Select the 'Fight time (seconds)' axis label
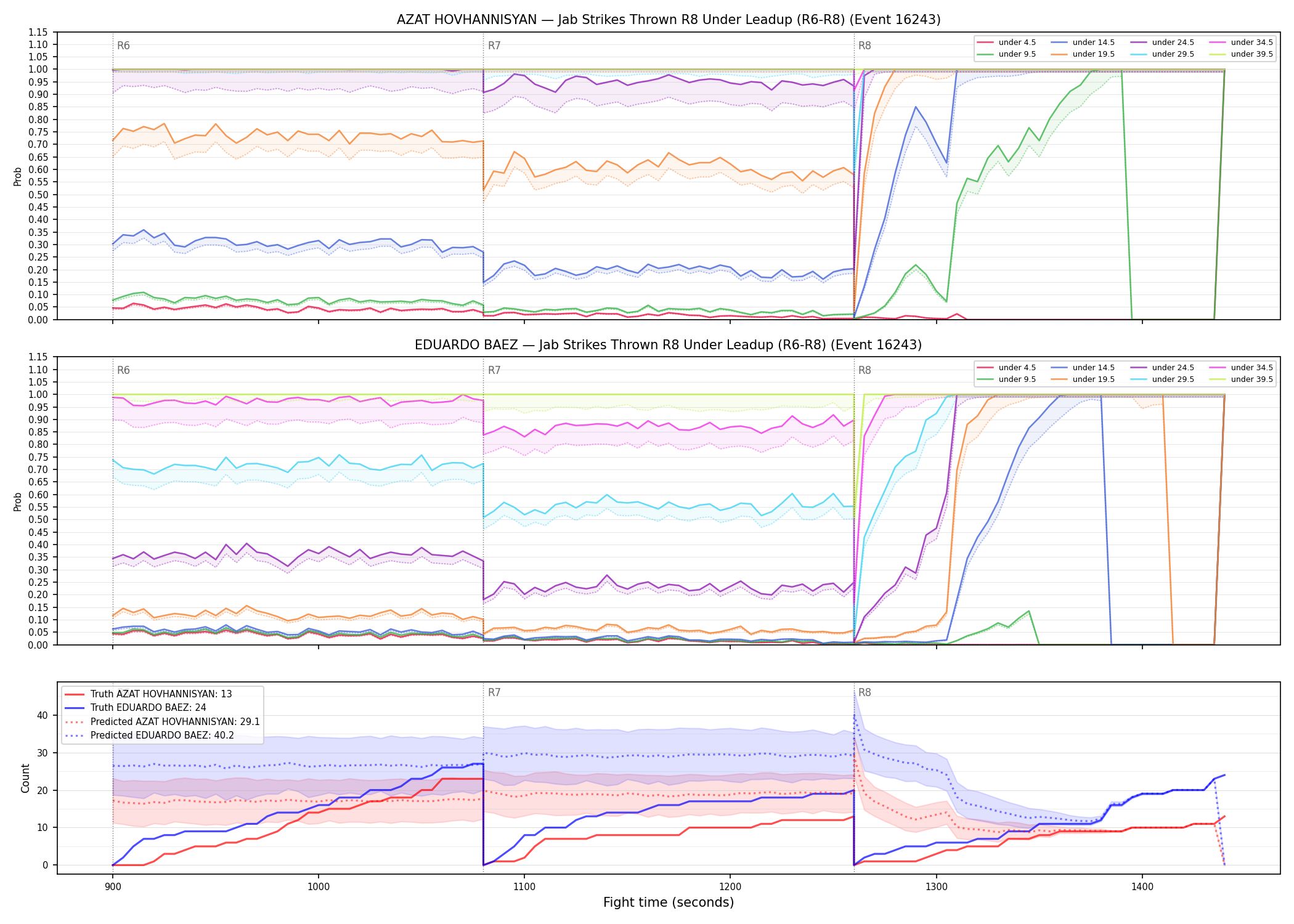The image size is (1294, 924). pyautogui.click(x=669, y=902)
